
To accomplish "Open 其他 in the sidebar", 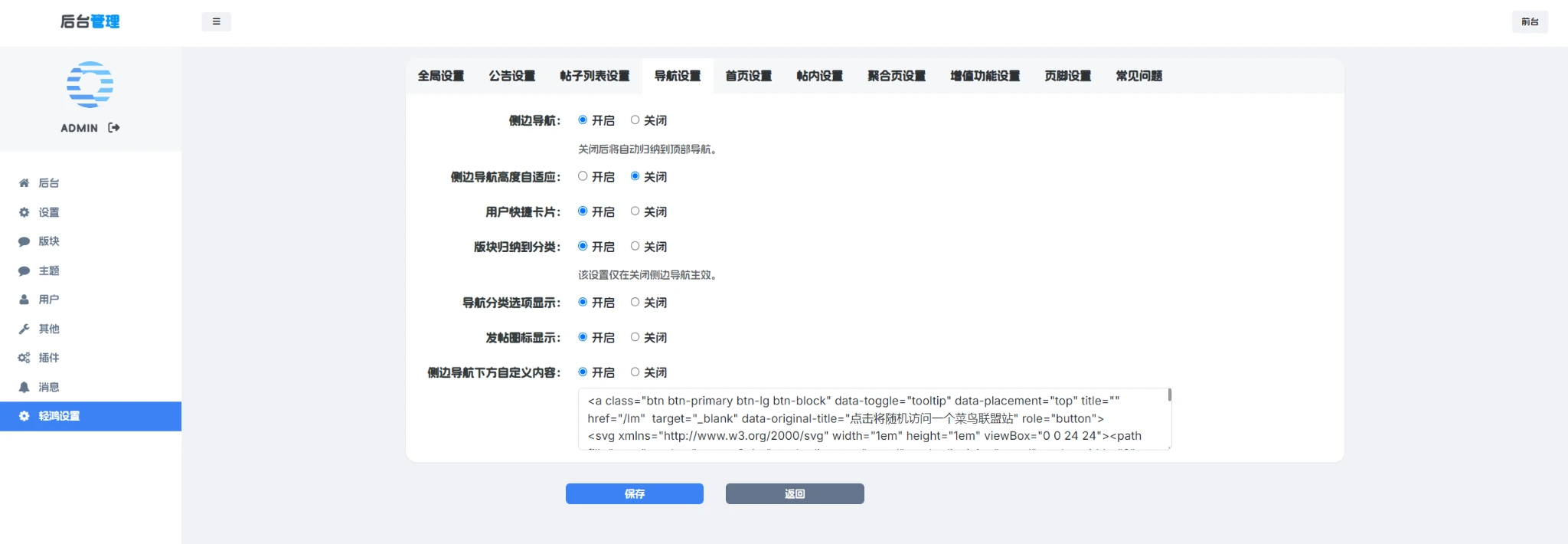I will (90, 329).
